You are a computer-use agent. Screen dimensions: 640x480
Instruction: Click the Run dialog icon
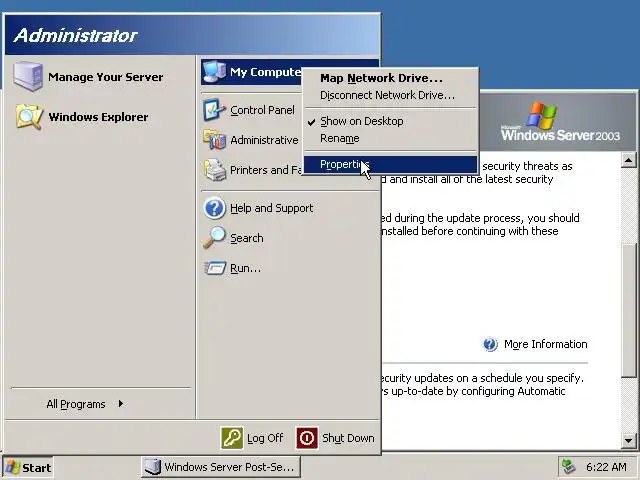215,268
